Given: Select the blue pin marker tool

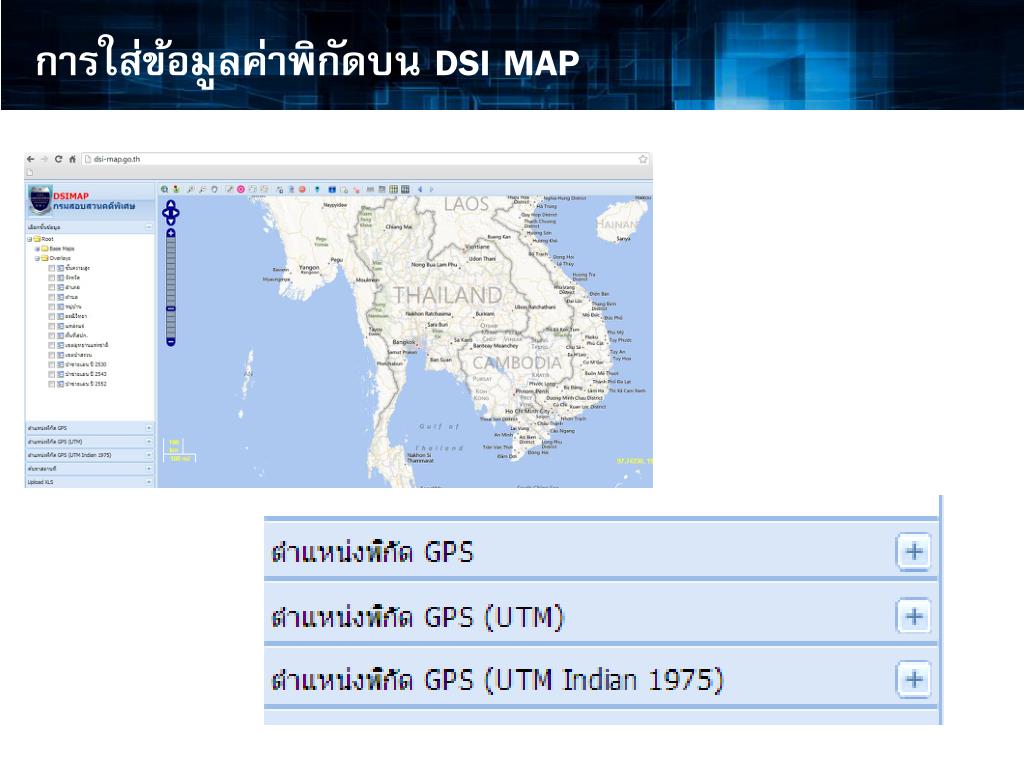Looking at the screenshot, I should click(x=317, y=189).
